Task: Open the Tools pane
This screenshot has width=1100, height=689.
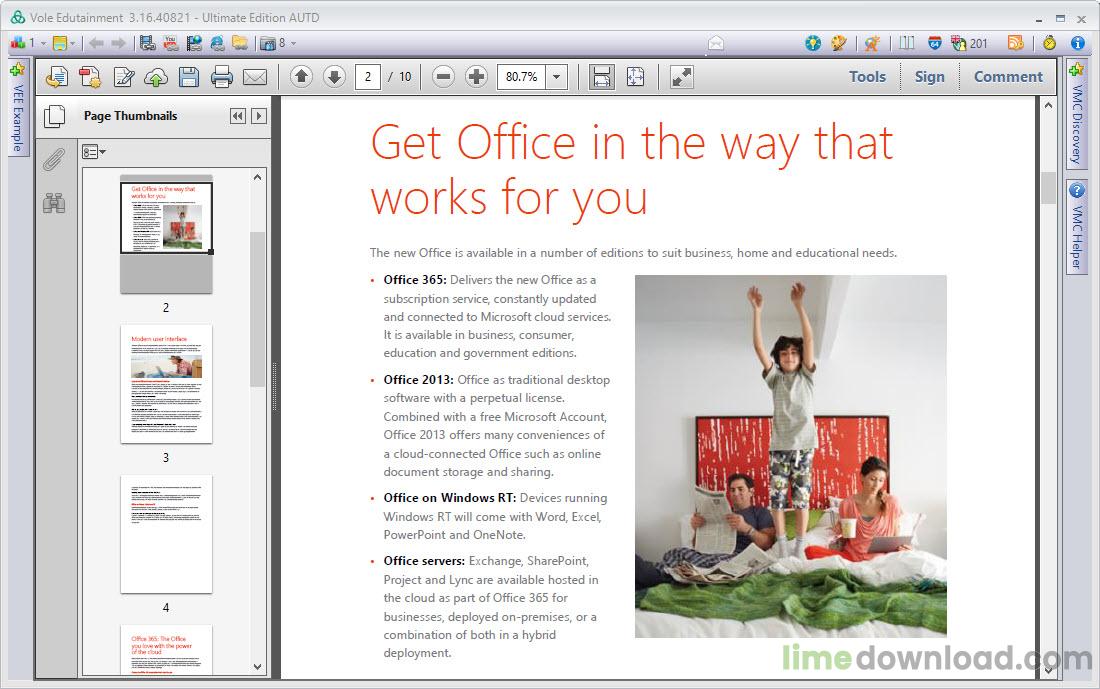Action: pyautogui.click(x=867, y=76)
